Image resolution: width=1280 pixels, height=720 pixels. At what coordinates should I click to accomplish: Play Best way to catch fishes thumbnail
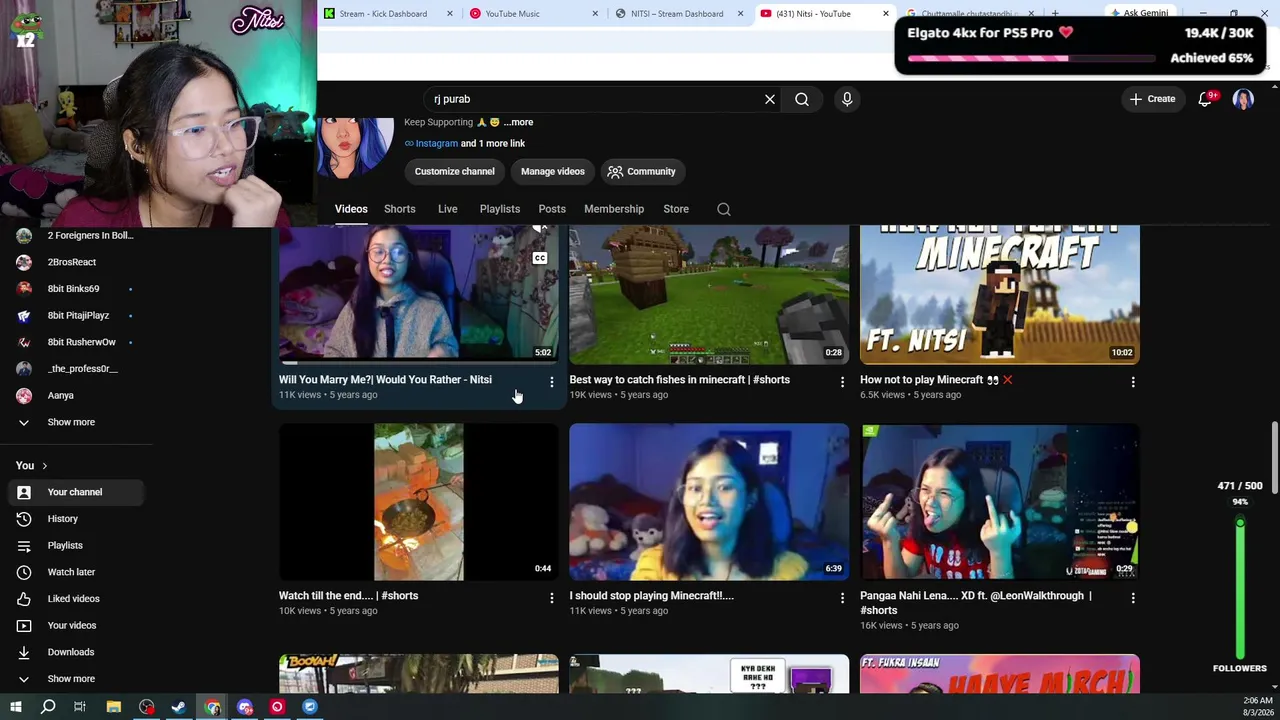coord(709,294)
